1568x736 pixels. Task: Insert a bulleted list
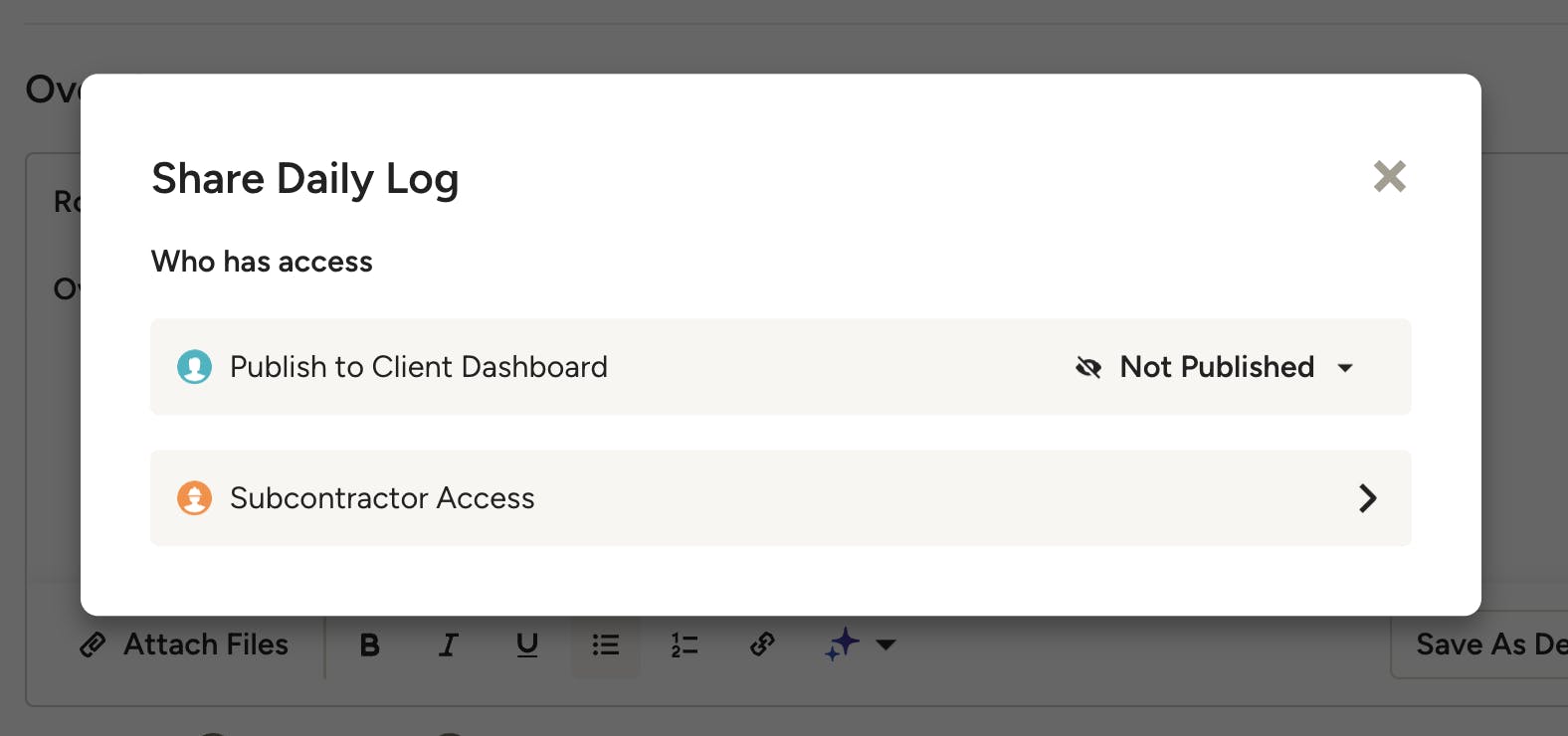pyautogui.click(x=605, y=644)
